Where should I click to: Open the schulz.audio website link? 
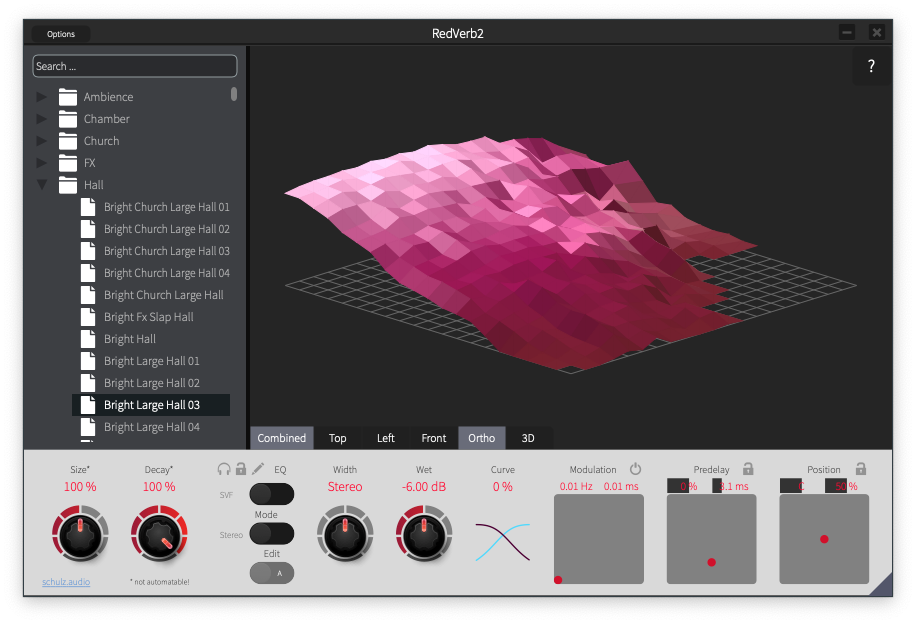[65, 581]
